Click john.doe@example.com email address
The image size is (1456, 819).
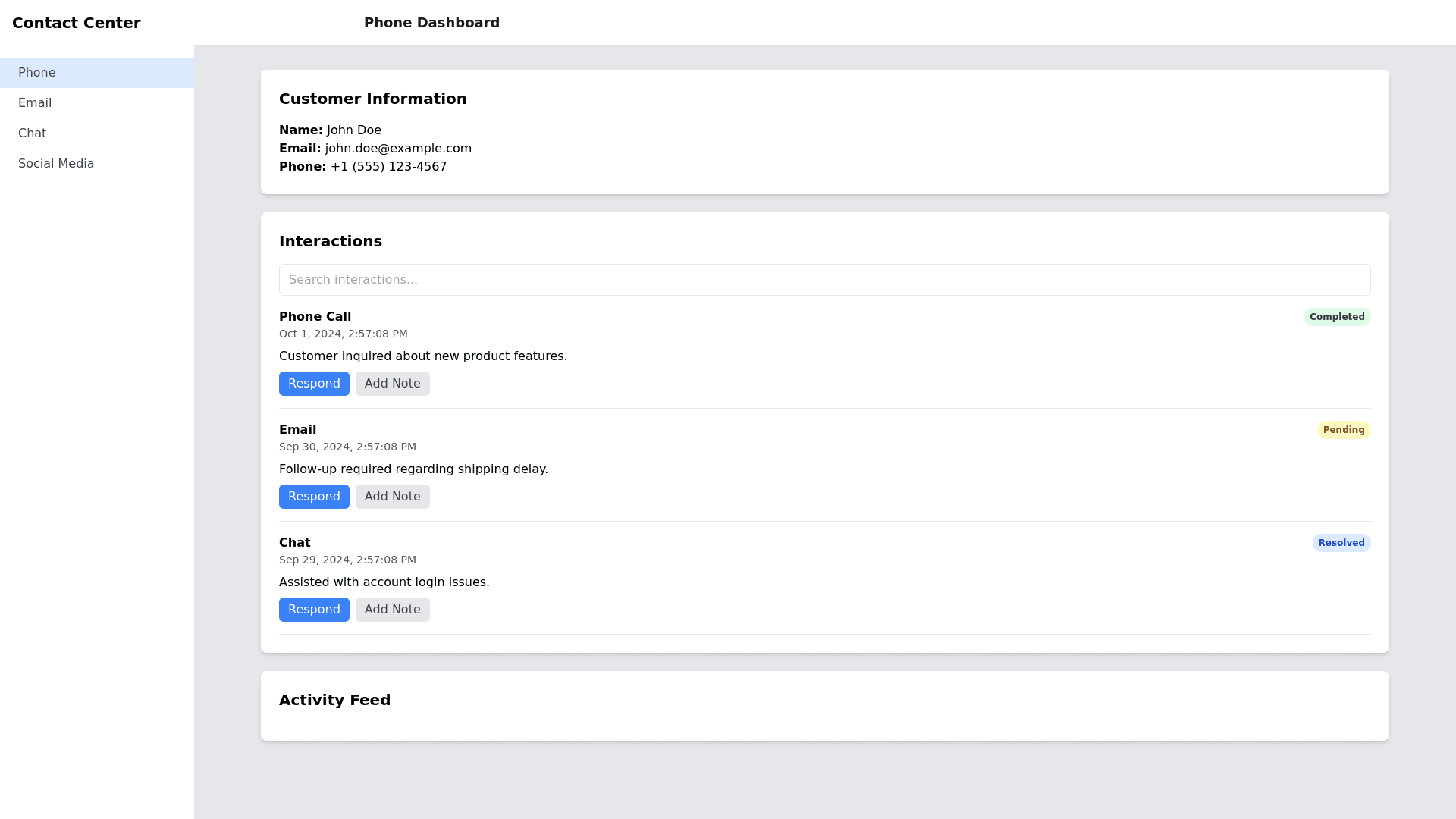398,149
